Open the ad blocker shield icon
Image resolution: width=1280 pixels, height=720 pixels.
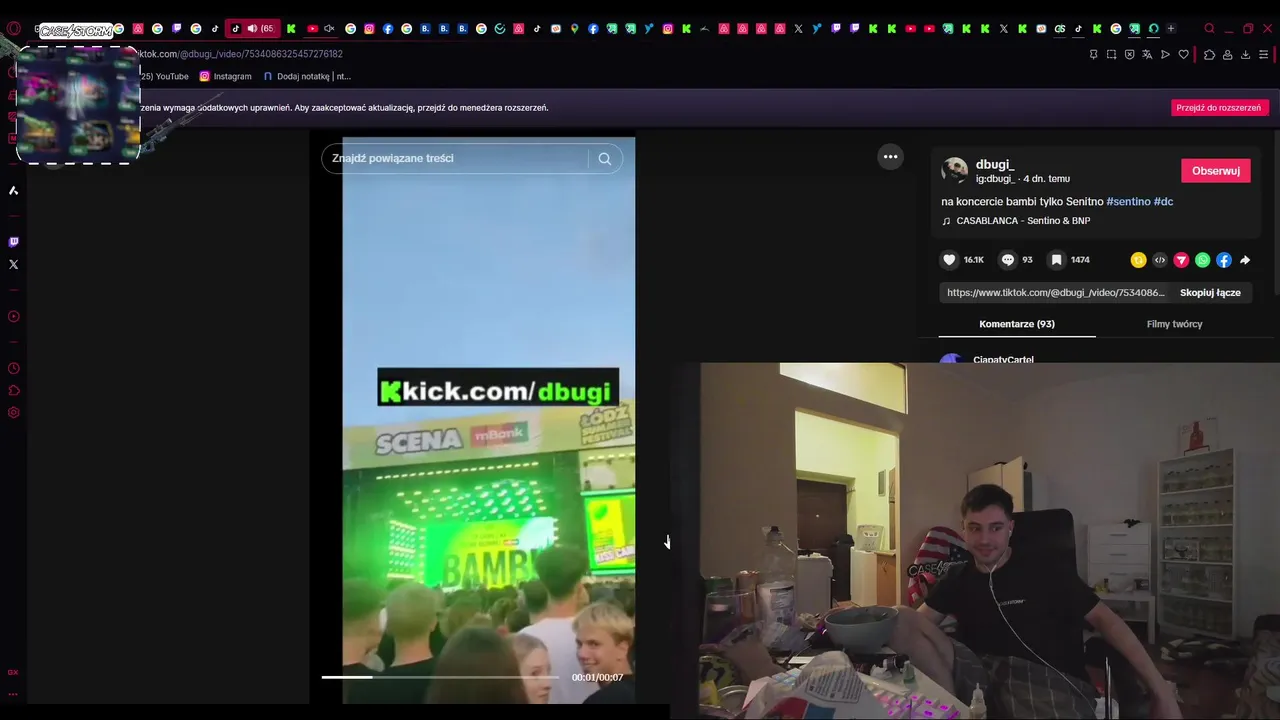click(1130, 54)
